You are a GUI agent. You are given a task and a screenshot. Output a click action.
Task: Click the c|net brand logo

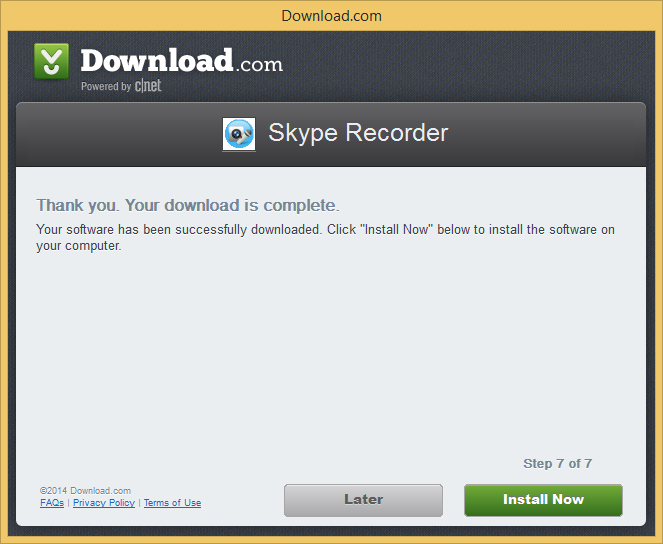pyautogui.click(x=148, y=86)
